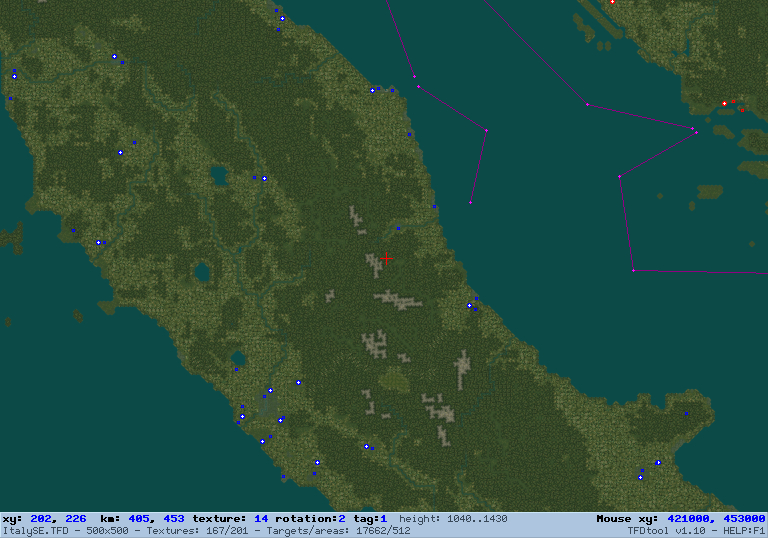Click the 'height: 1040..1430' readout

[453, 518]
